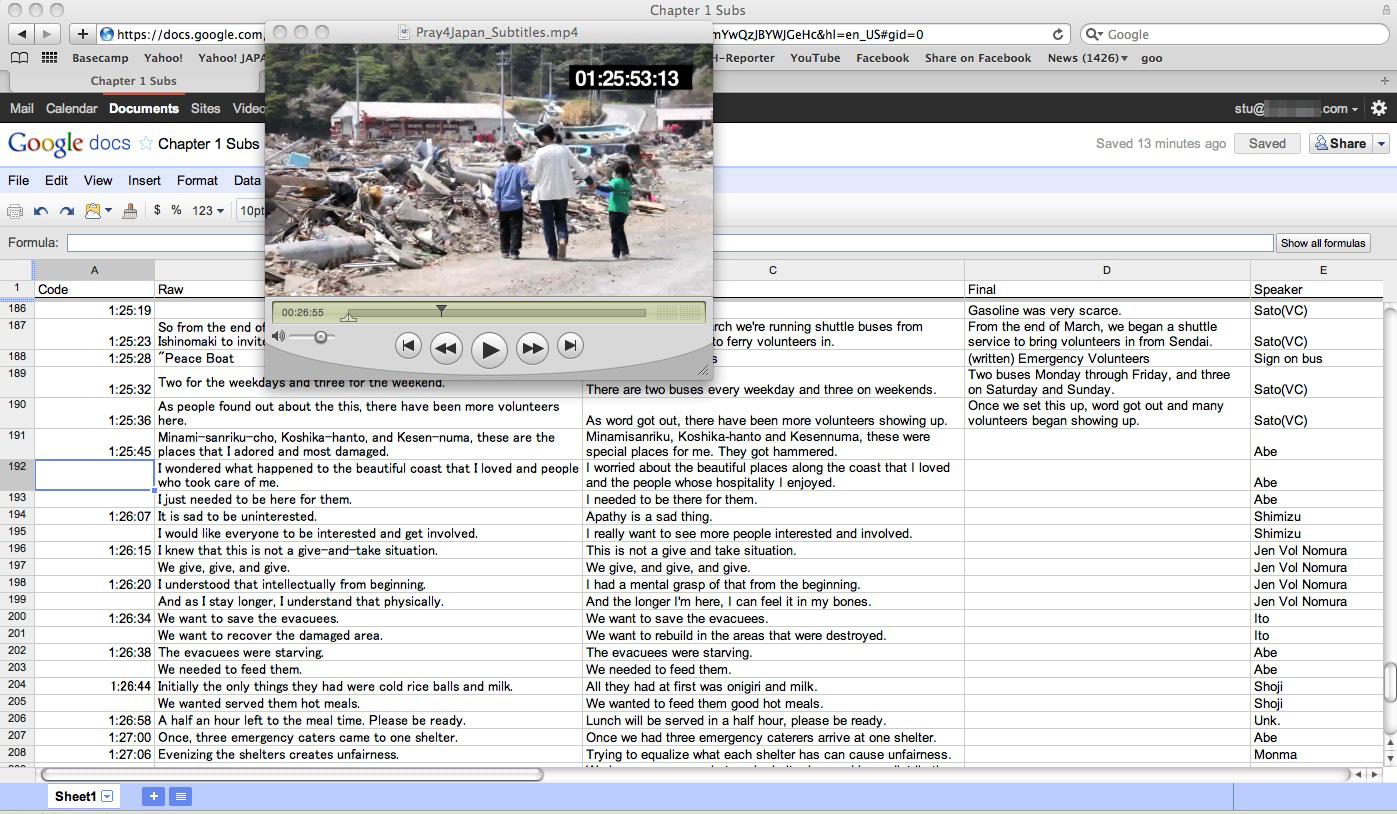This screenshot has height=814, width=1397.
Task: Format cell as currency with $ icon
Action: (x=157, y=210)
